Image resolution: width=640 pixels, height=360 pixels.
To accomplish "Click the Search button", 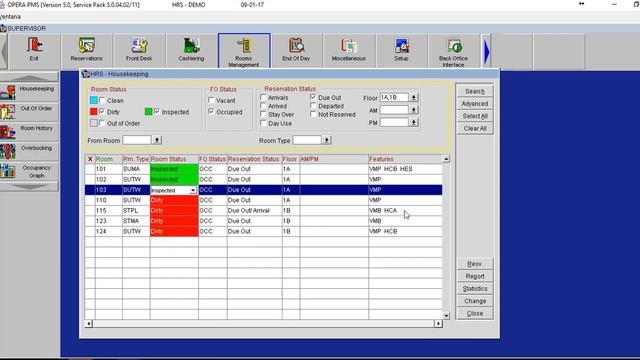I will coord(475,91).
